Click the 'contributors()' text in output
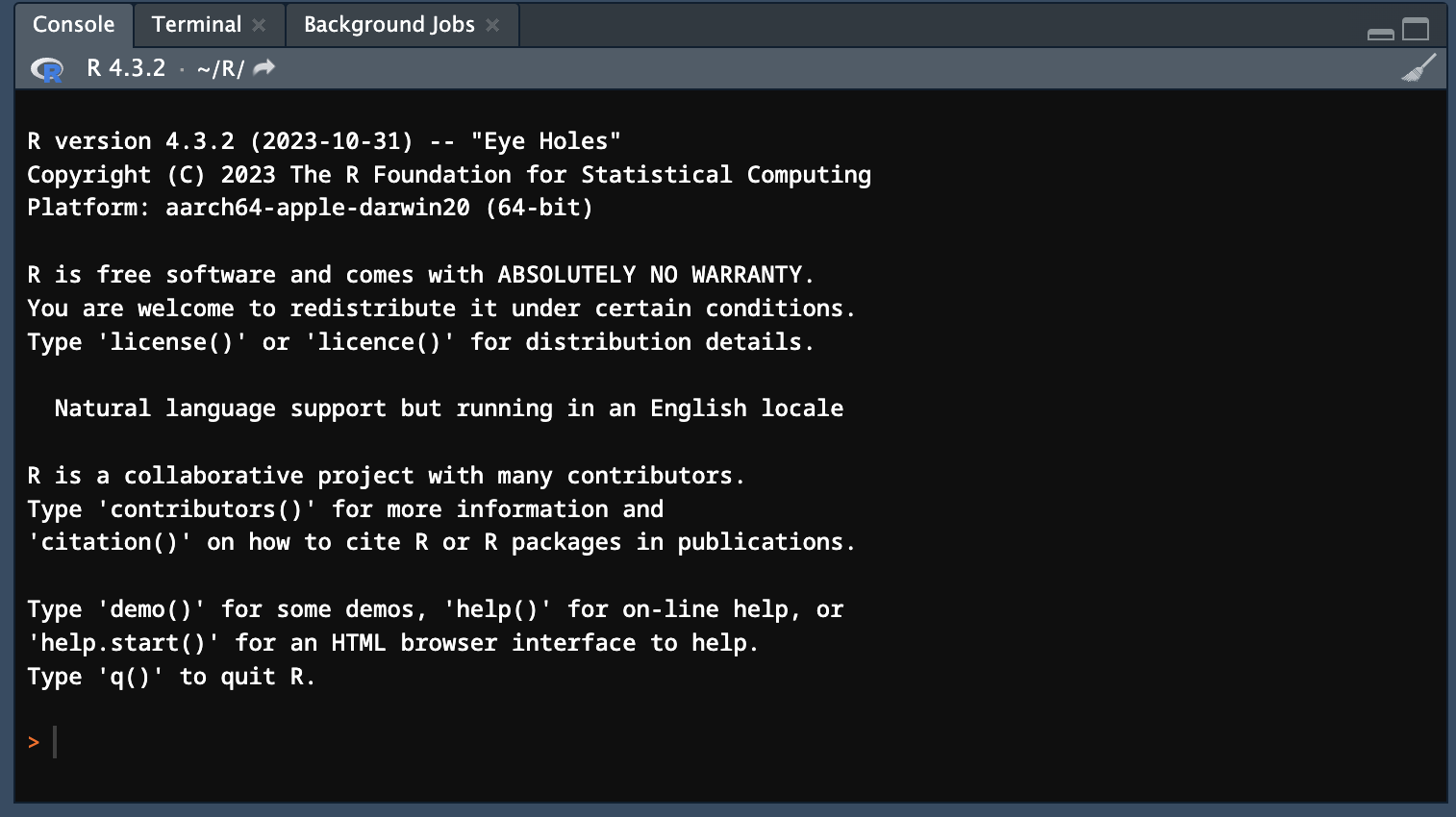This screenshot has width=1456, height=817. click(207, 509)
